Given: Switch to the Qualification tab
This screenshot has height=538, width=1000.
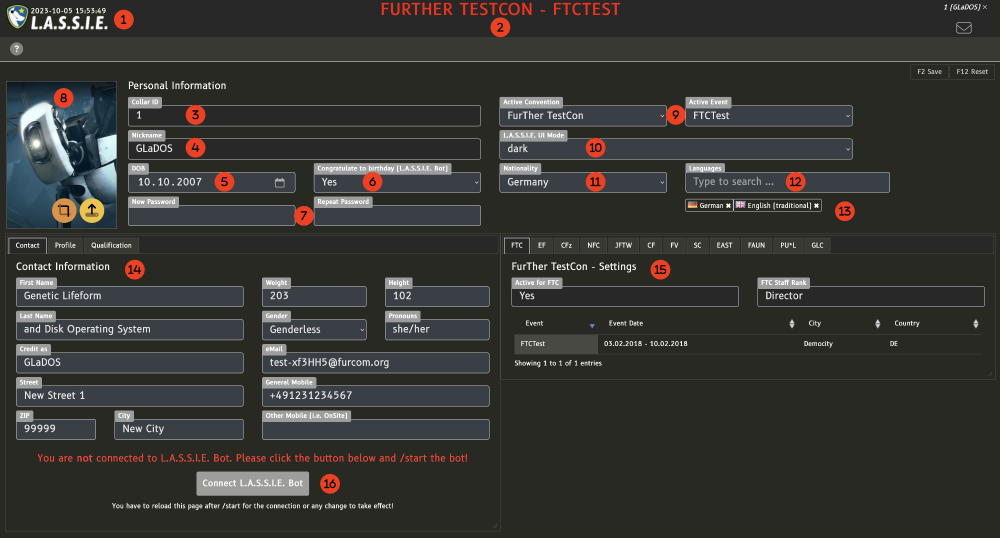Looking at the screenshot, I should 109,245.
